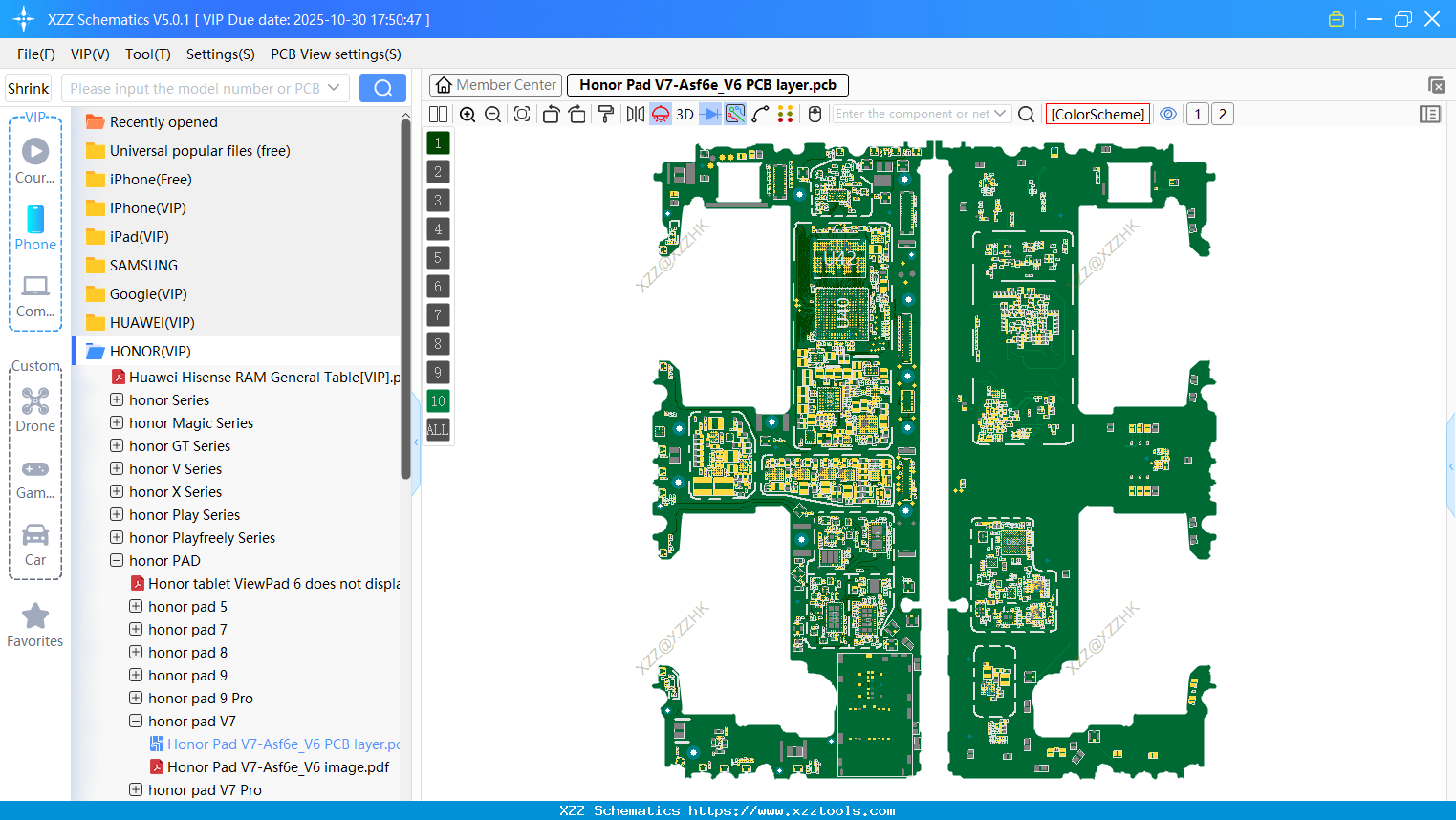Expand honor pad 9 Pro node
Screen dimensions: 1456x820
[x=136, y=698]
